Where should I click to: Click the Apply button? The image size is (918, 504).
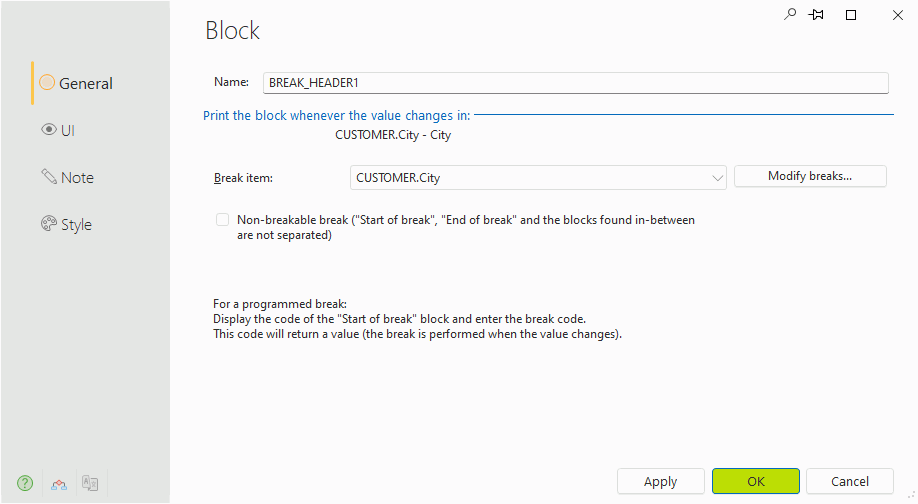tap(660, 481)
